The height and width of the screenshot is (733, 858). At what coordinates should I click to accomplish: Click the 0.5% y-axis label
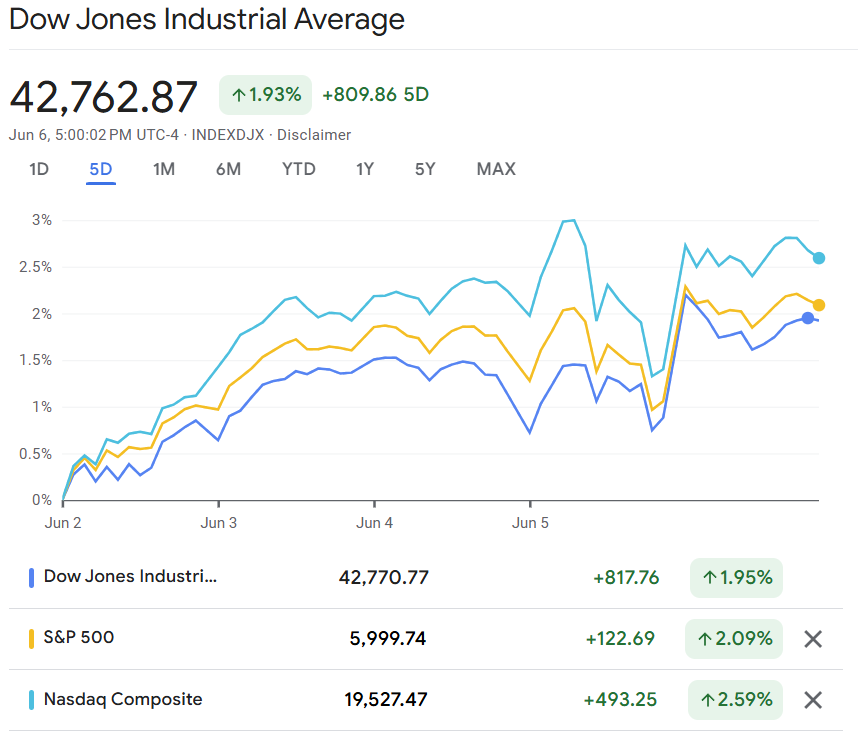click(36, 453)
